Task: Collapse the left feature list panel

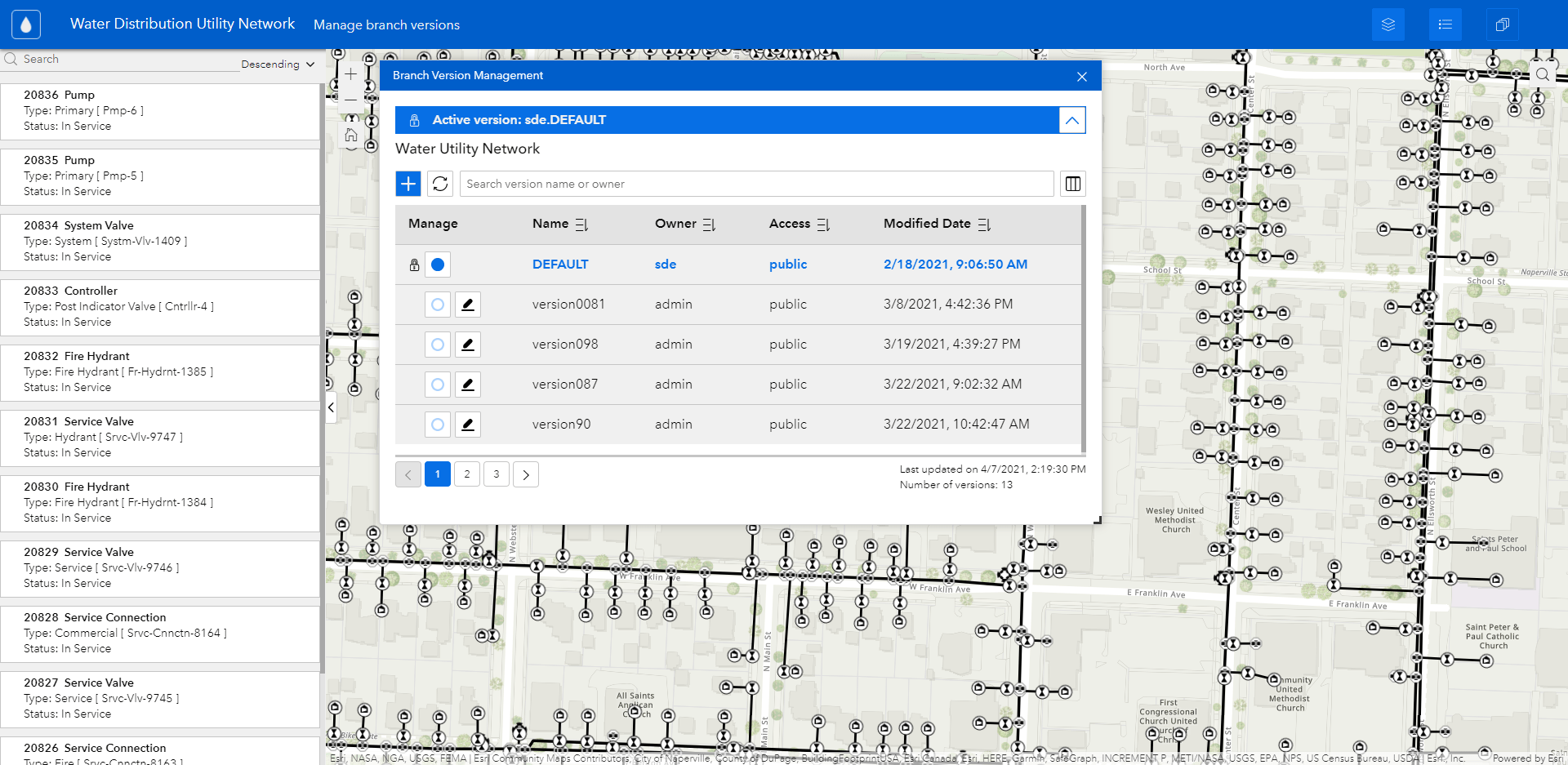Action: tap(331, 407)
